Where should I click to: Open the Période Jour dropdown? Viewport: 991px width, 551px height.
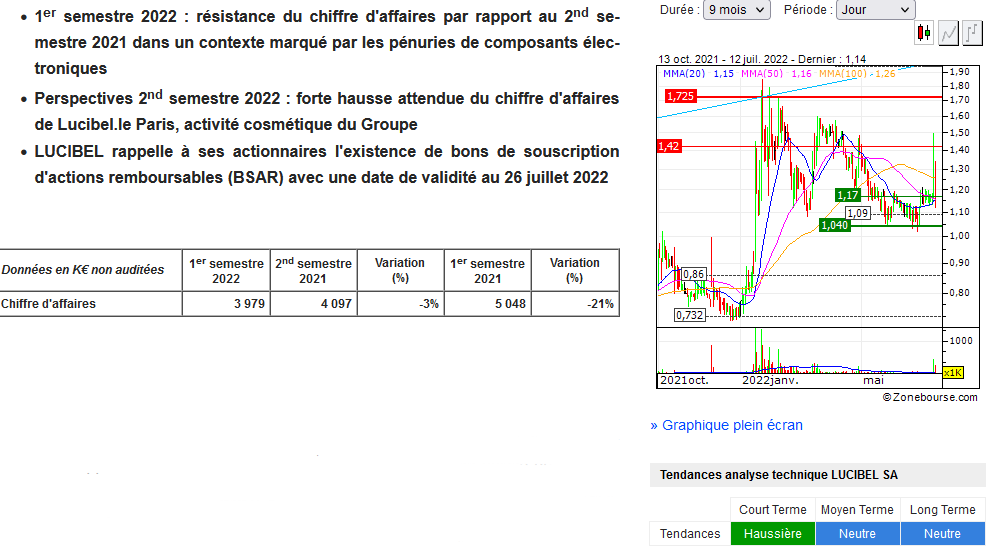(x=875, y=9)
